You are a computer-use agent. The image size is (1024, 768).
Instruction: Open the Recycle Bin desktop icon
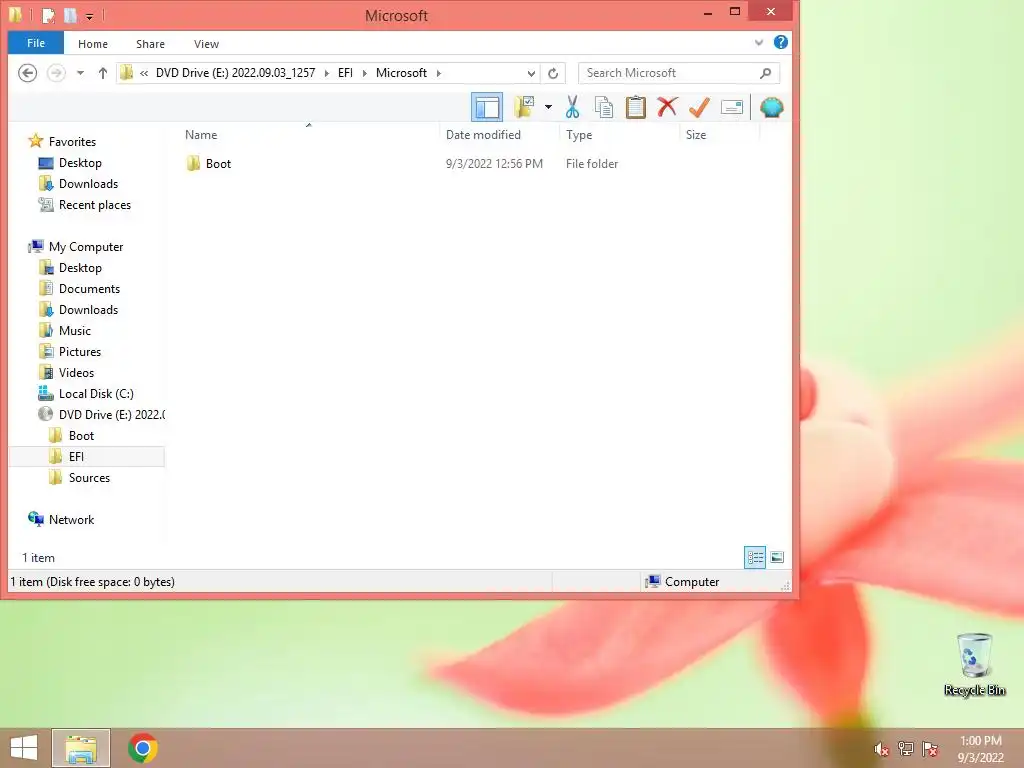tap(974, 664)
